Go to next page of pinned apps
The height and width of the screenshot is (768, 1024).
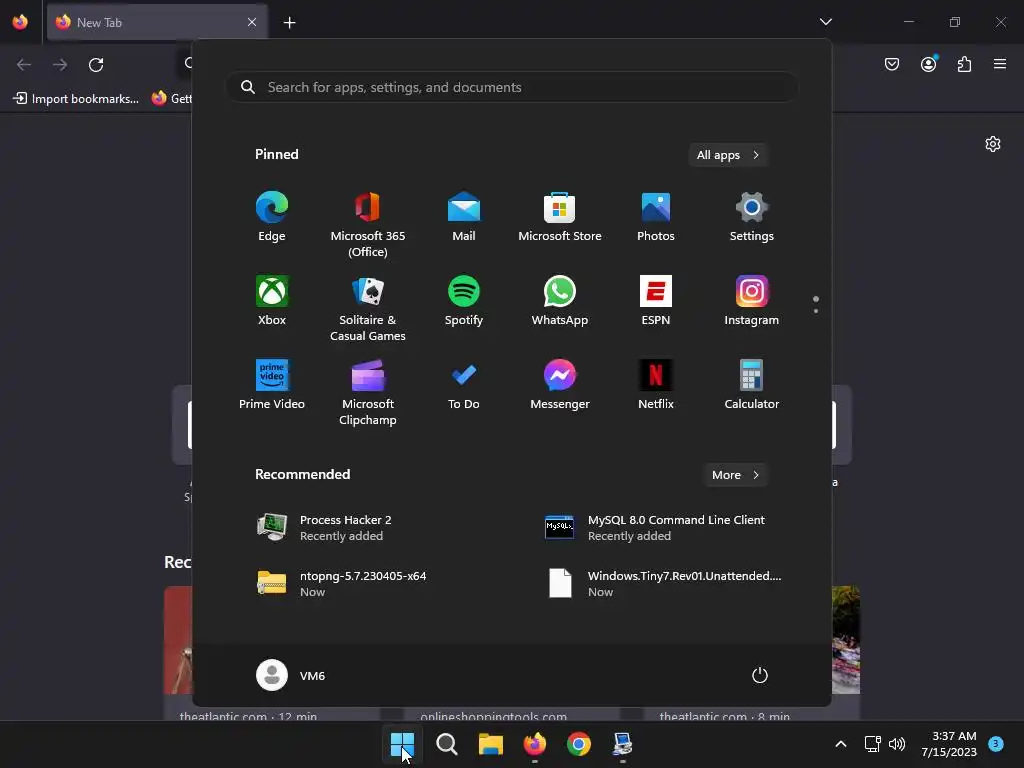click(x=816, y=311)
